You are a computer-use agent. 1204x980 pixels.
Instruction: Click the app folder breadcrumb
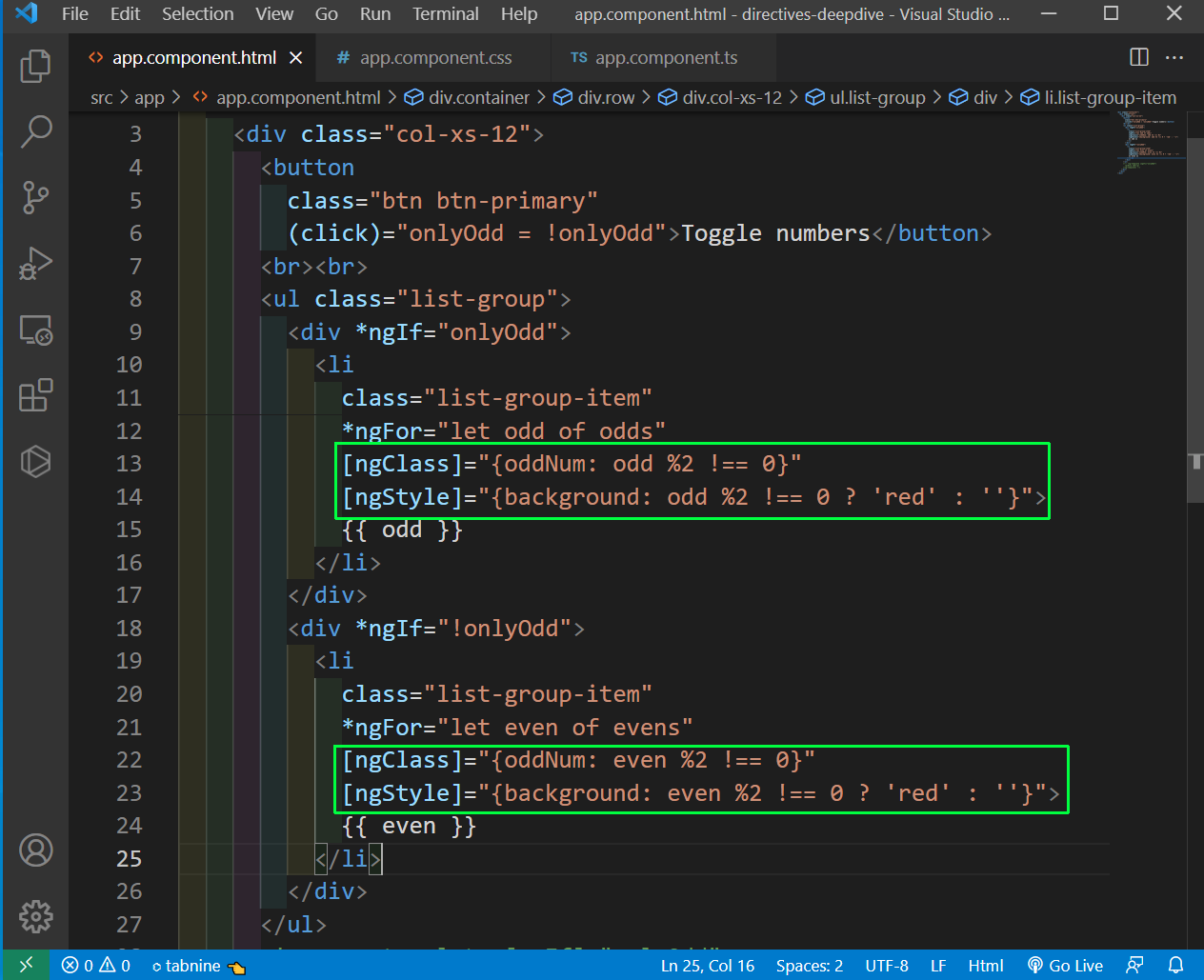tap(150, 97)
